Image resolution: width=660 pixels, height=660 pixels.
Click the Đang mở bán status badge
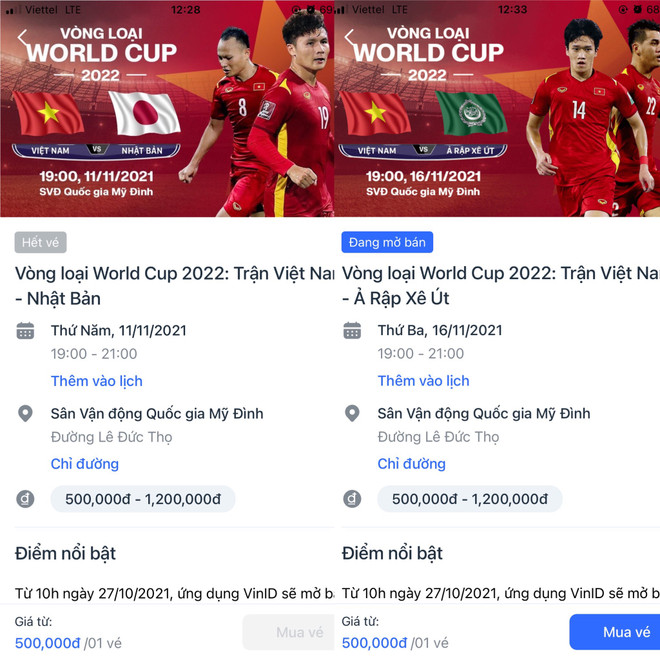point(387,242)
